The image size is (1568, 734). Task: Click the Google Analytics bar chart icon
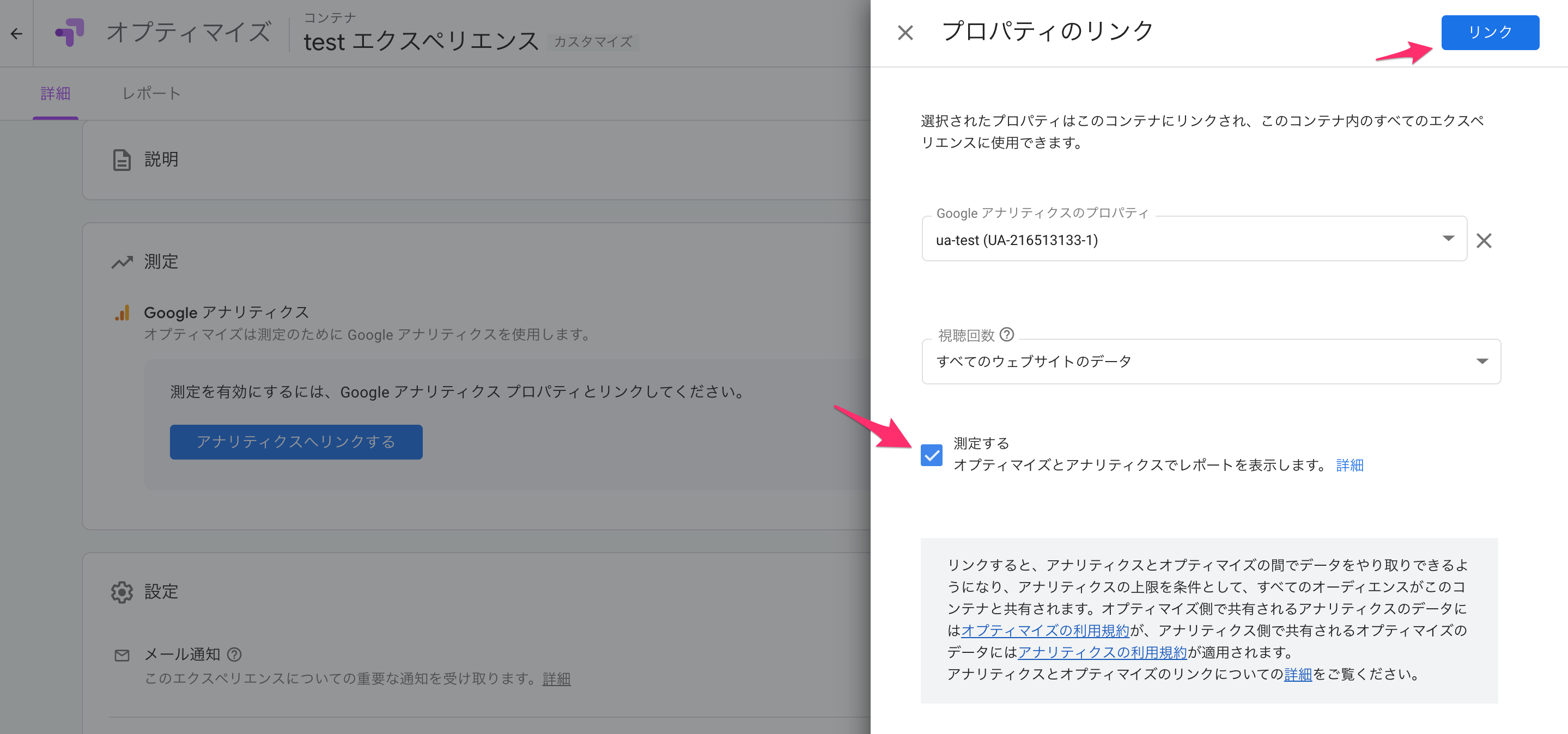[x=123, y=313]
